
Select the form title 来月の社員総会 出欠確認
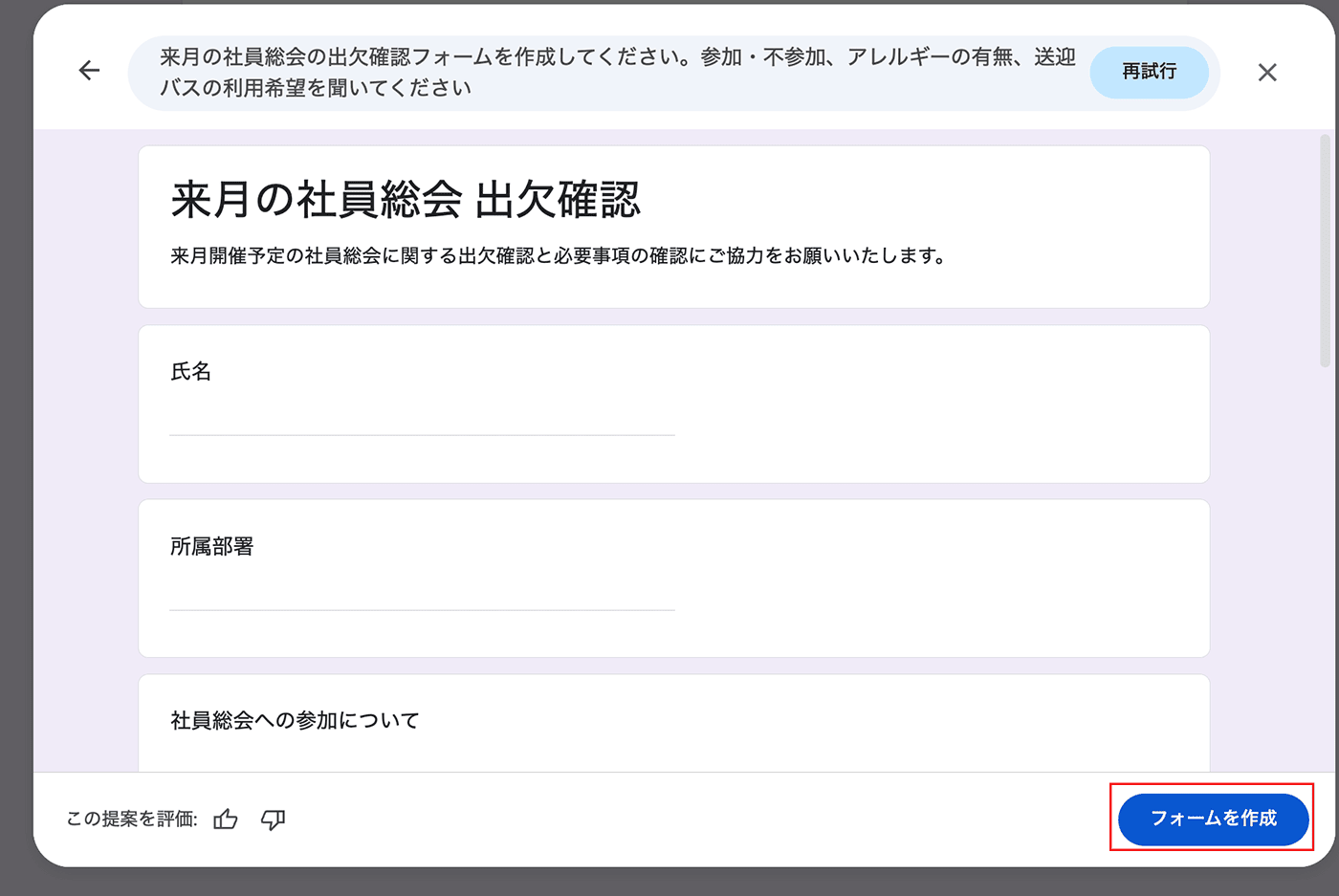tap(406, 201)
